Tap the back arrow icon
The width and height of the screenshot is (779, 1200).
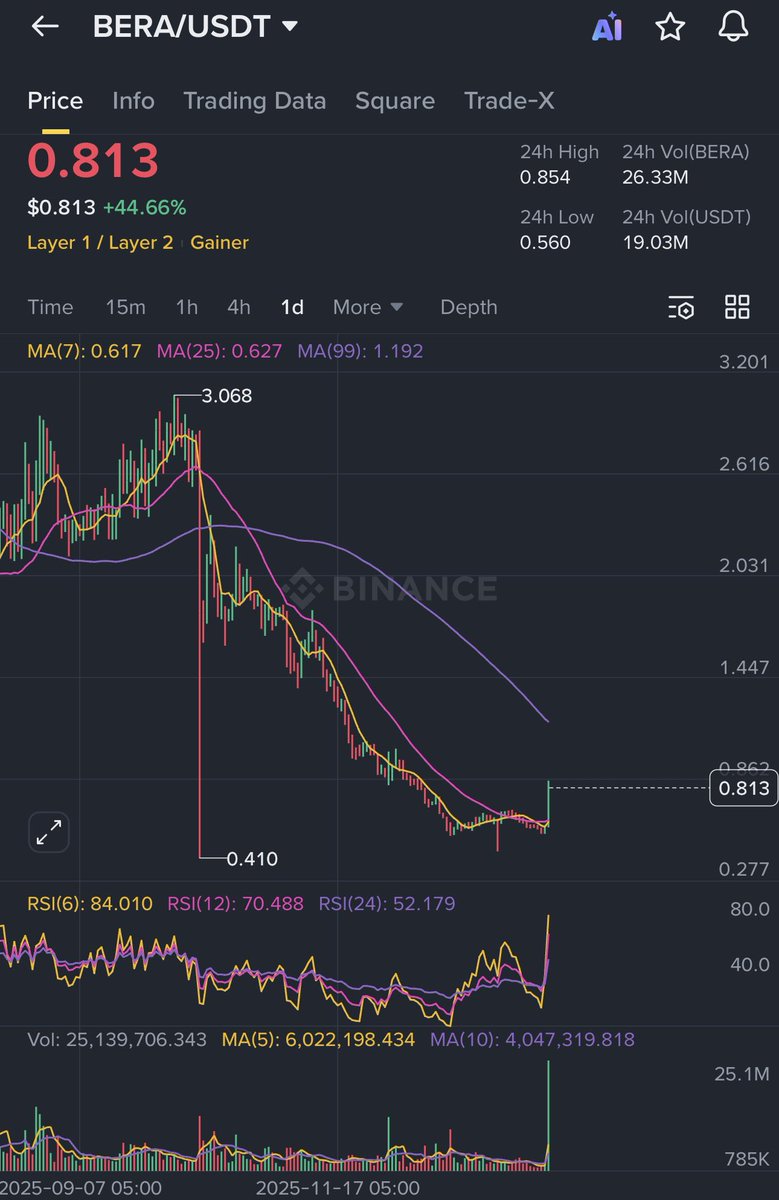click(45, 27)
